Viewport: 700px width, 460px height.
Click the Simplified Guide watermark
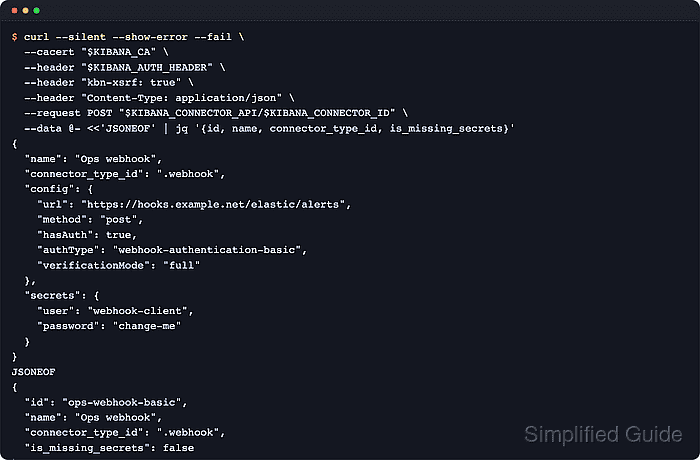pyautogui.click(x=604, y=434)
